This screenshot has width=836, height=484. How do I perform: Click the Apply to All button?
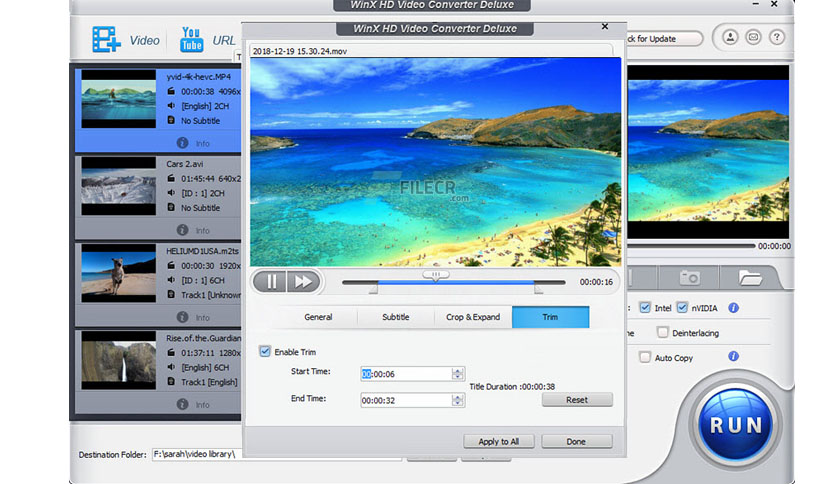pyautogui.click(x=499, y=441)
